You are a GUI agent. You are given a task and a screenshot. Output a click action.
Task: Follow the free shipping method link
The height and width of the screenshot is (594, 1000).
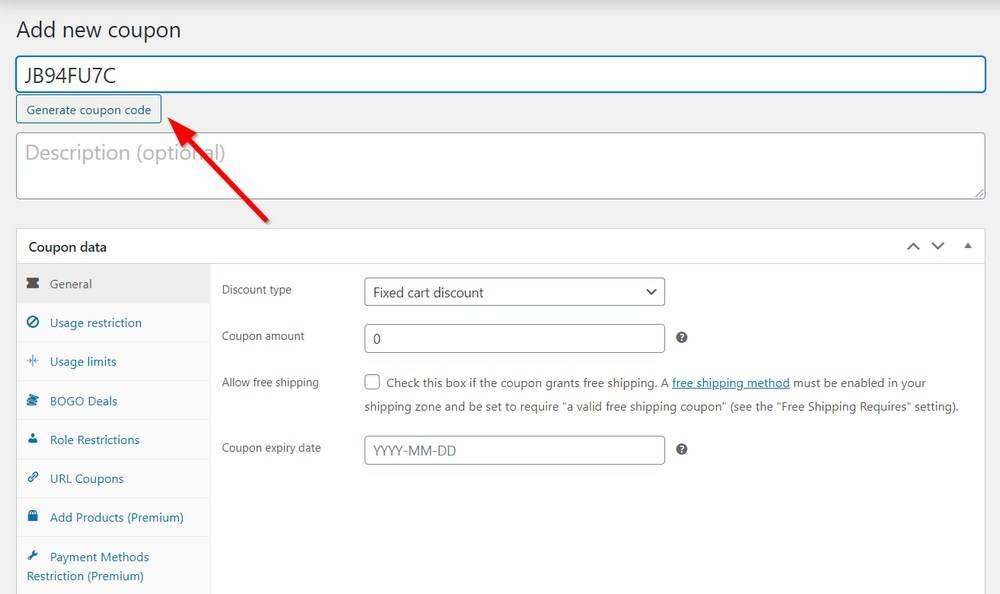[730, 383]
